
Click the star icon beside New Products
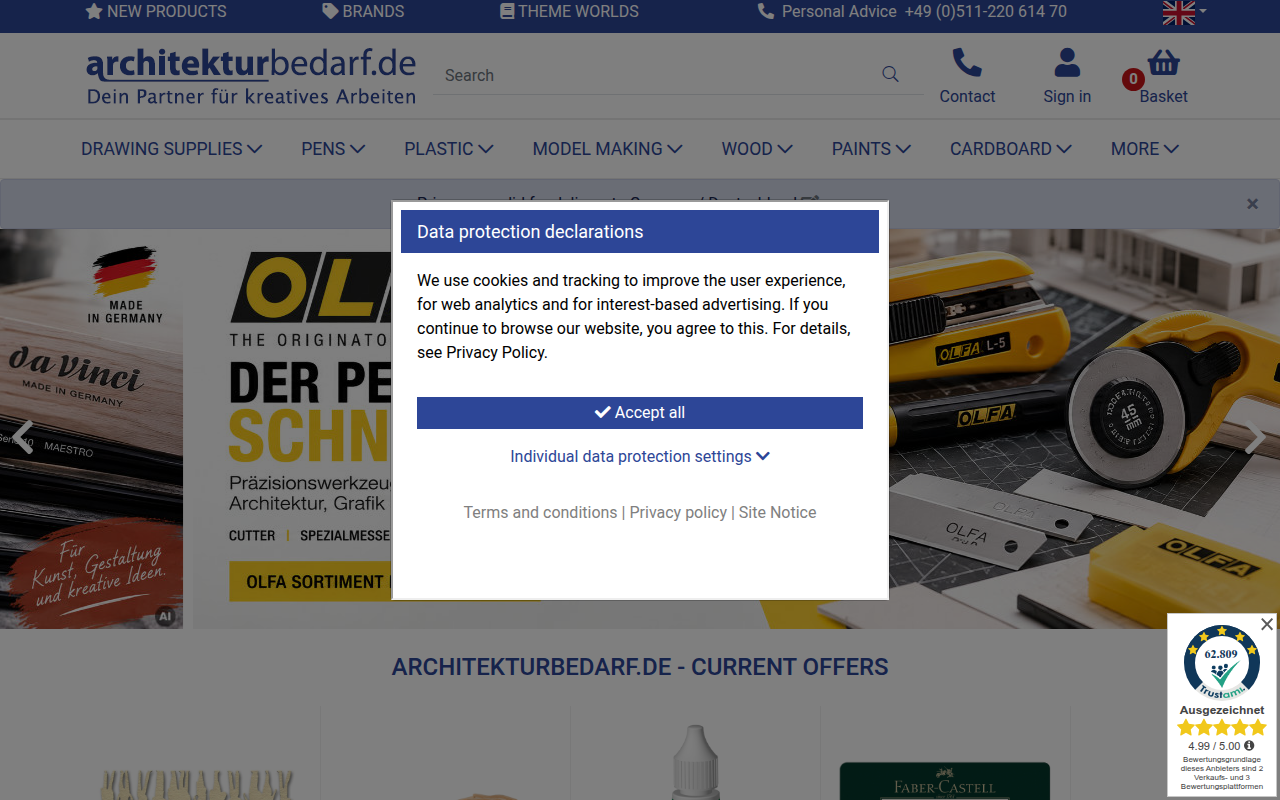click(x=94, y=12)
